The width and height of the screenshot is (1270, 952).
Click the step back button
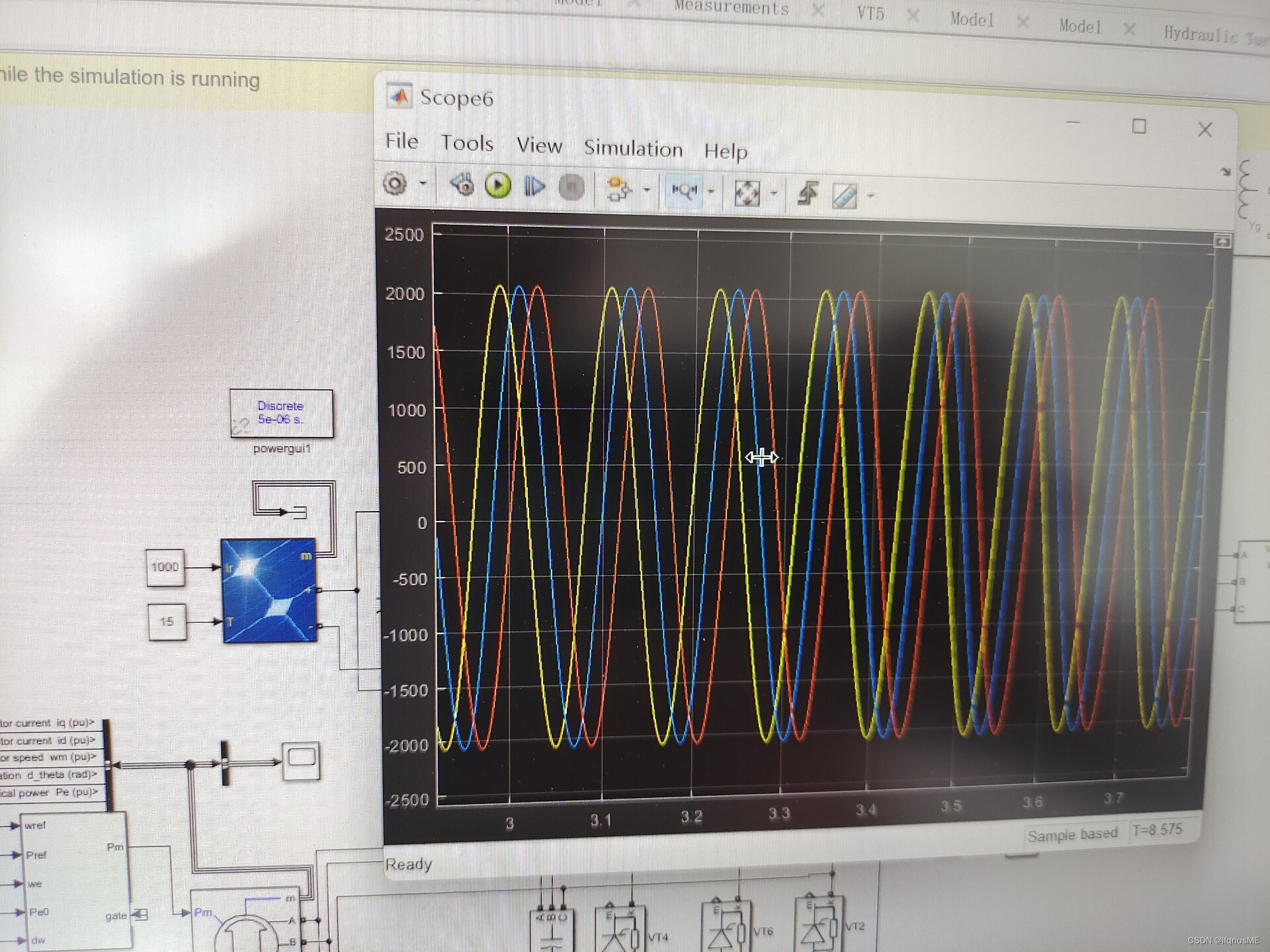(462, 185)
